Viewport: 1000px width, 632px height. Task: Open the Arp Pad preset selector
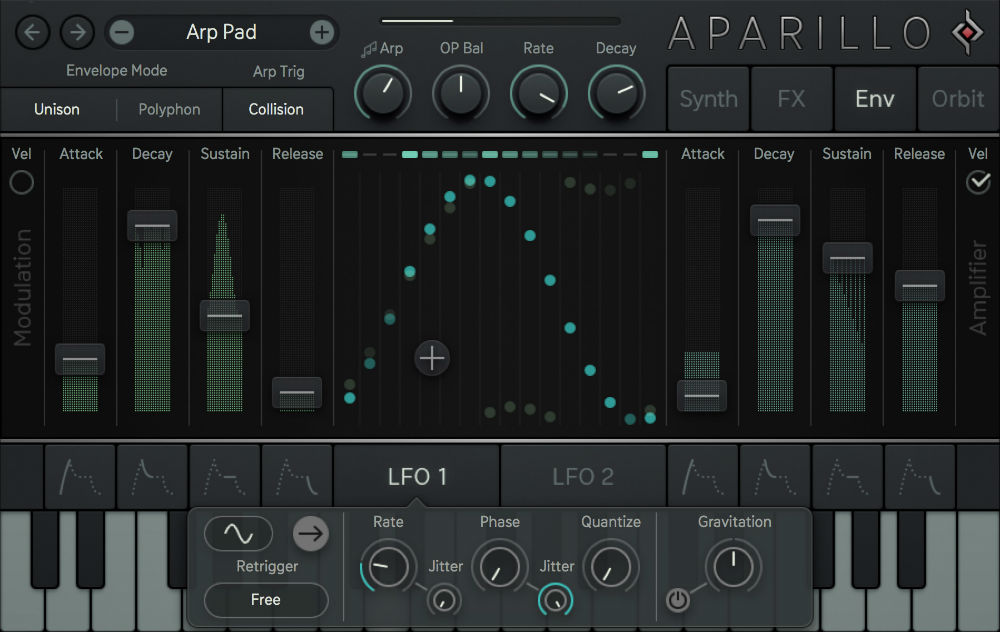point(221,32)
